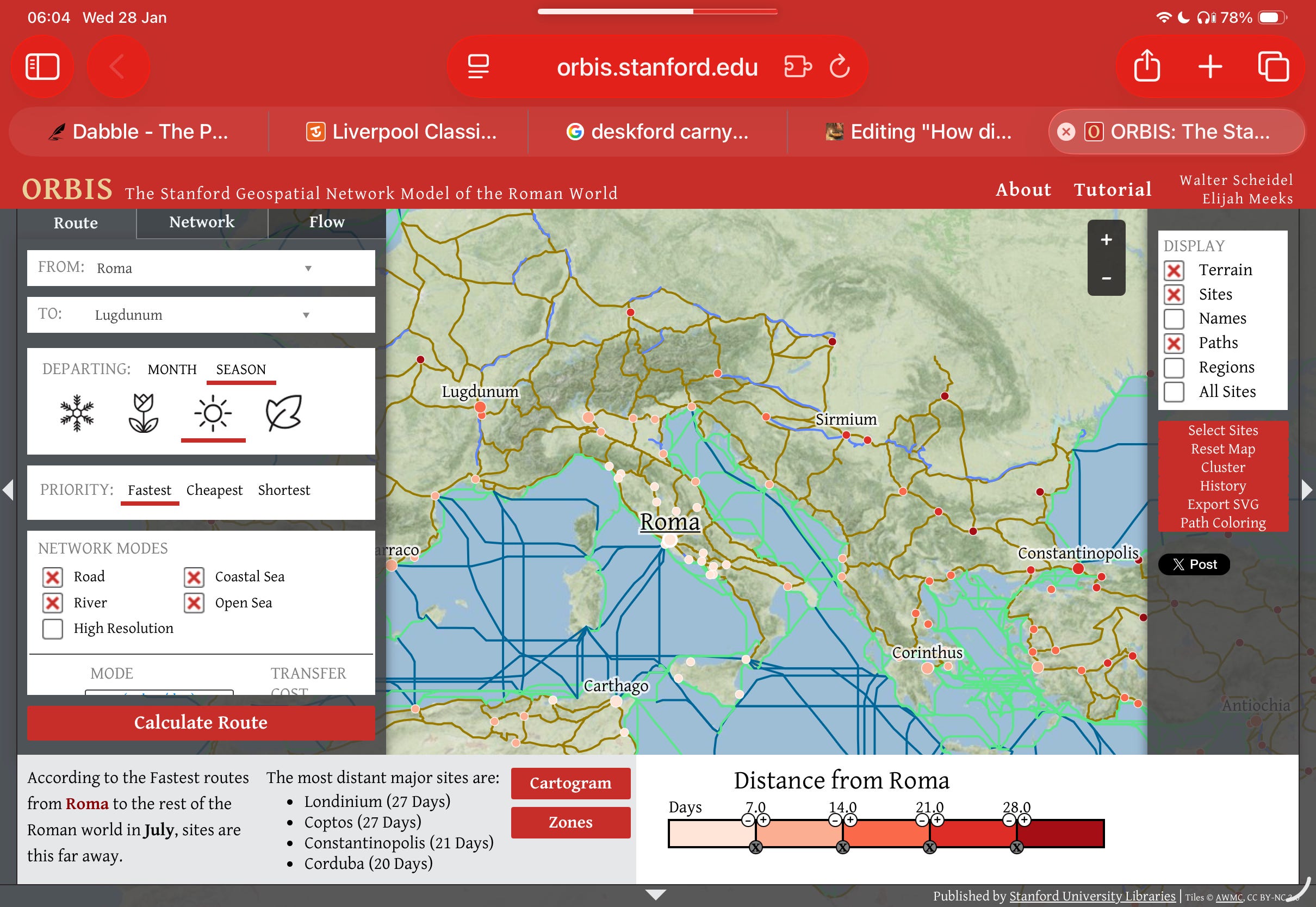
Task: Zoom out on the map
Action: tap(1106, 278)
